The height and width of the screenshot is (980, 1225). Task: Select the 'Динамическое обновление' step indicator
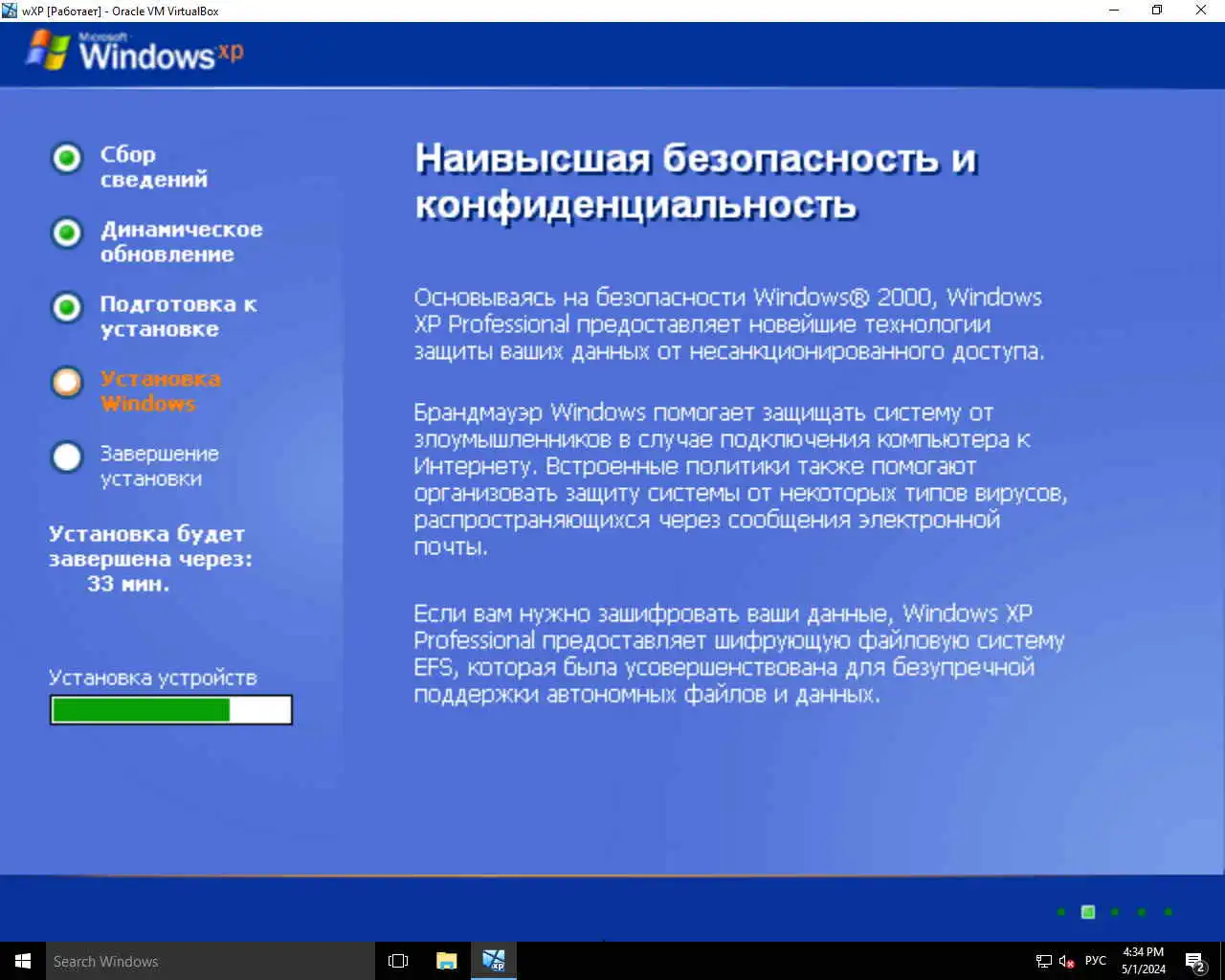click(x=67, y=233)
